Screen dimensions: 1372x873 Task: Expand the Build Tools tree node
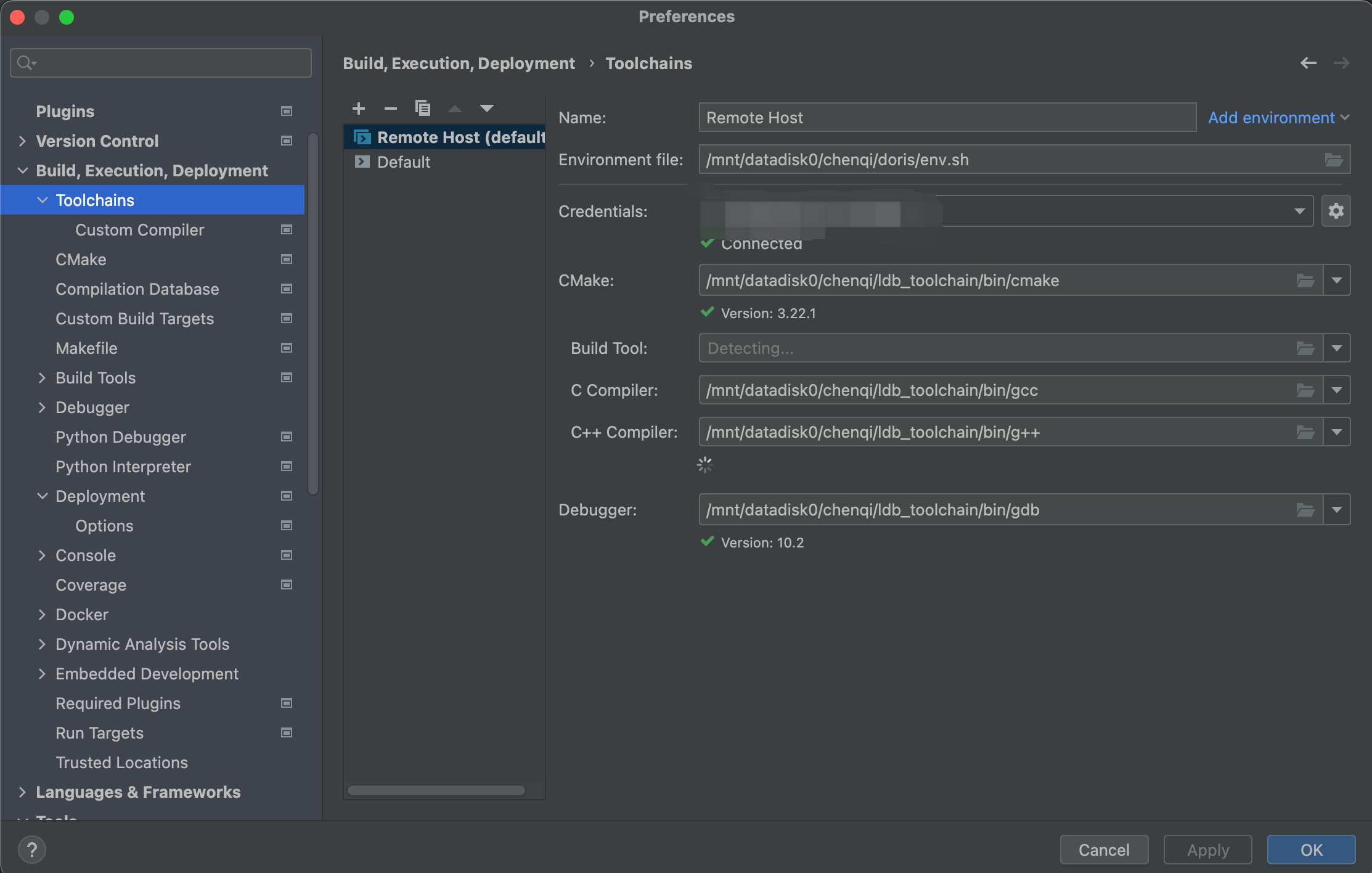point(42,378)
